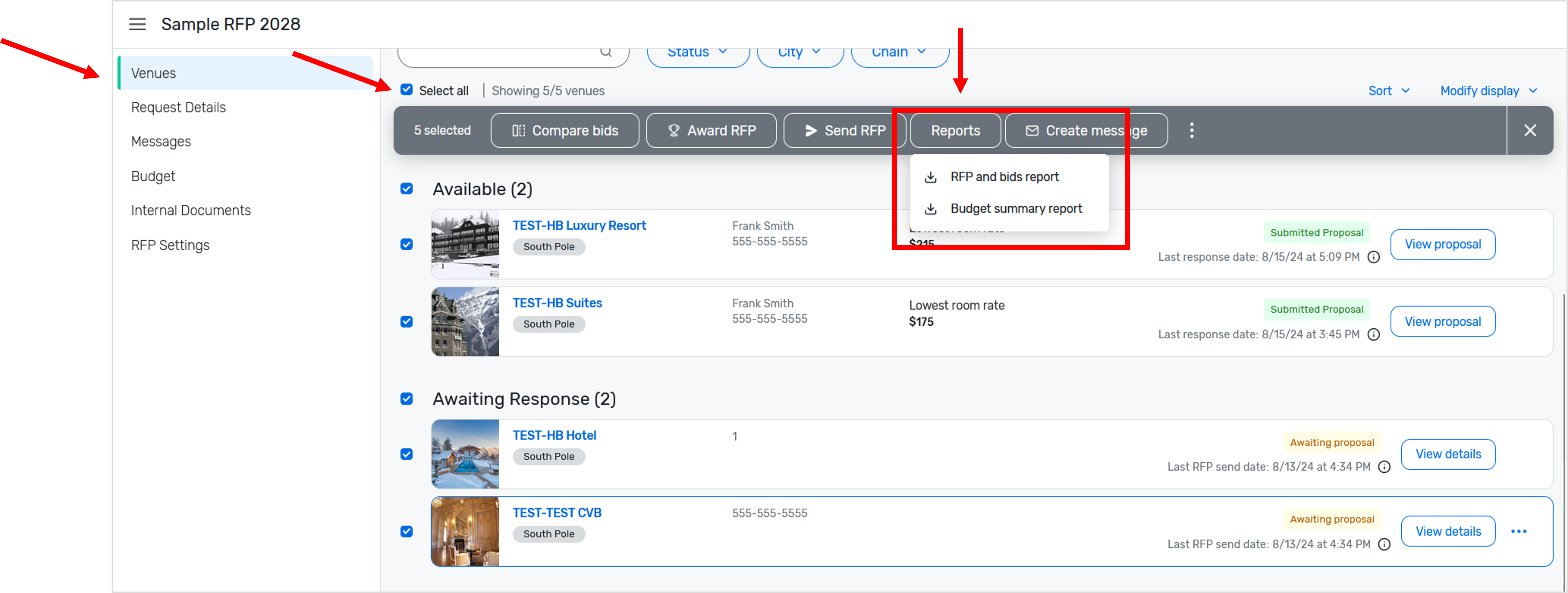Open the overflow menu in the action bar
The height and width of the screenshot is (593, 1568).
pos(1192,130)
